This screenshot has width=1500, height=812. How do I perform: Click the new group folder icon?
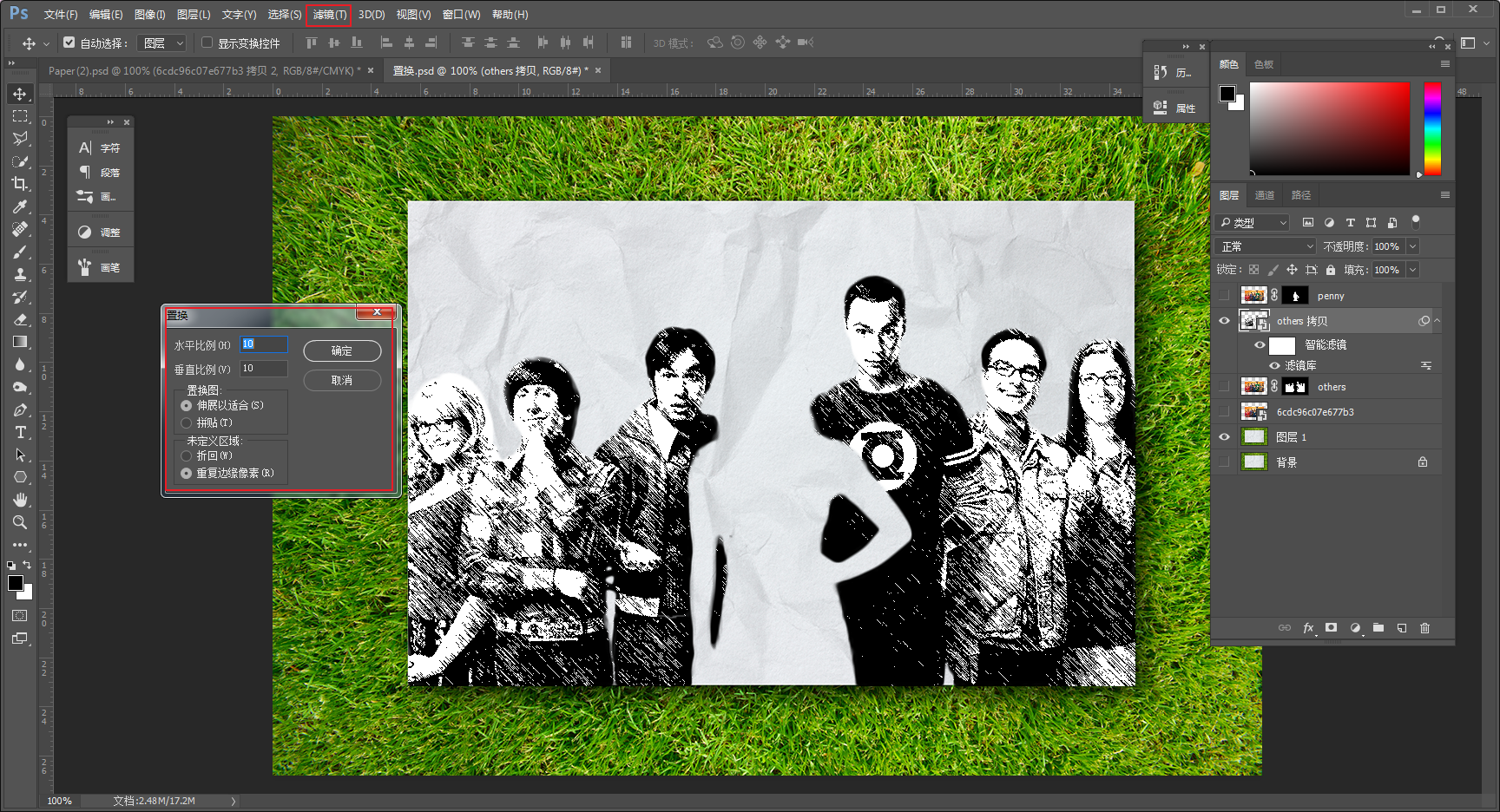tap(1378, 628)
